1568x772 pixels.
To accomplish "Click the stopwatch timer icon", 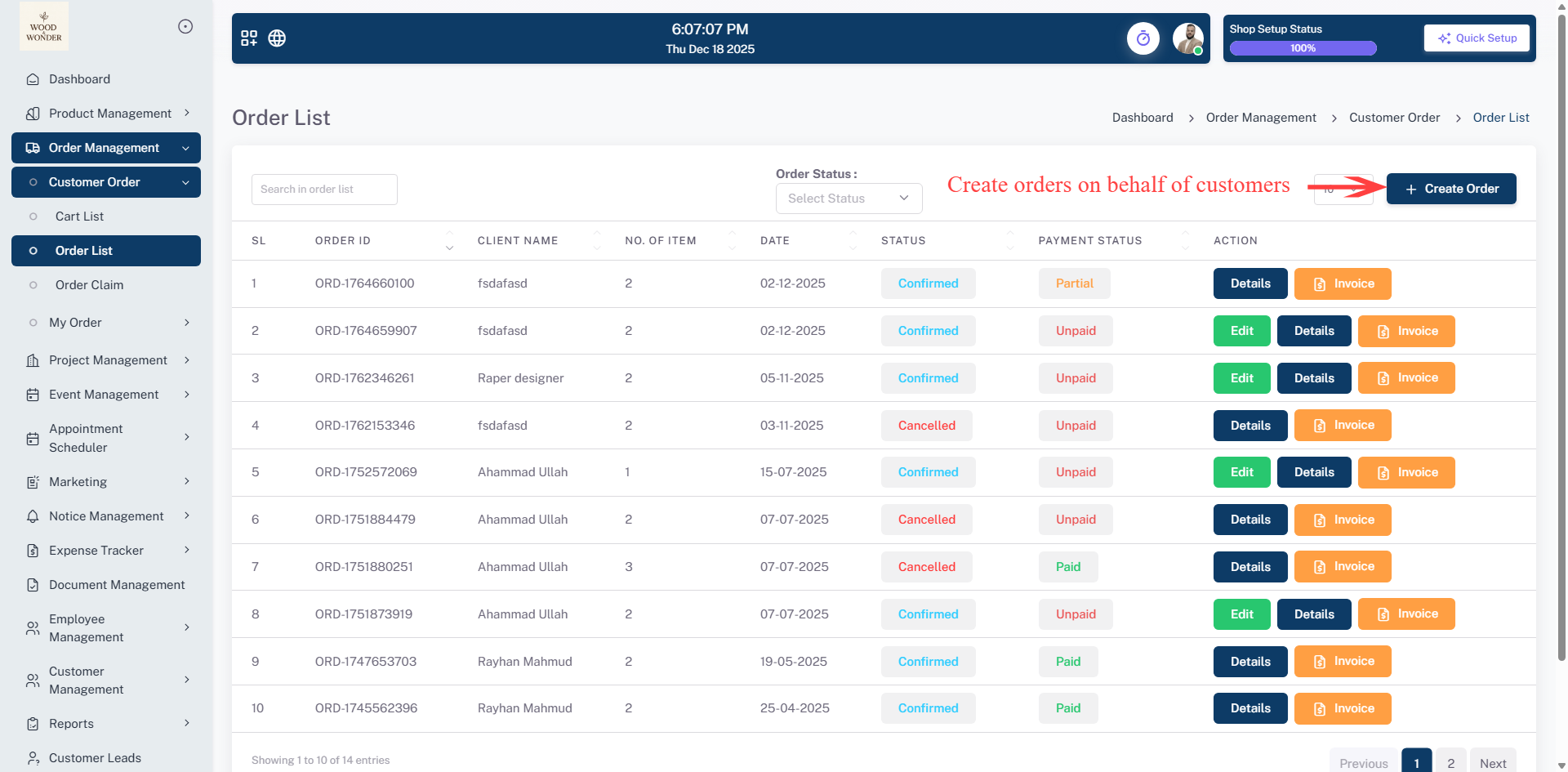I will click(1143, 38).
